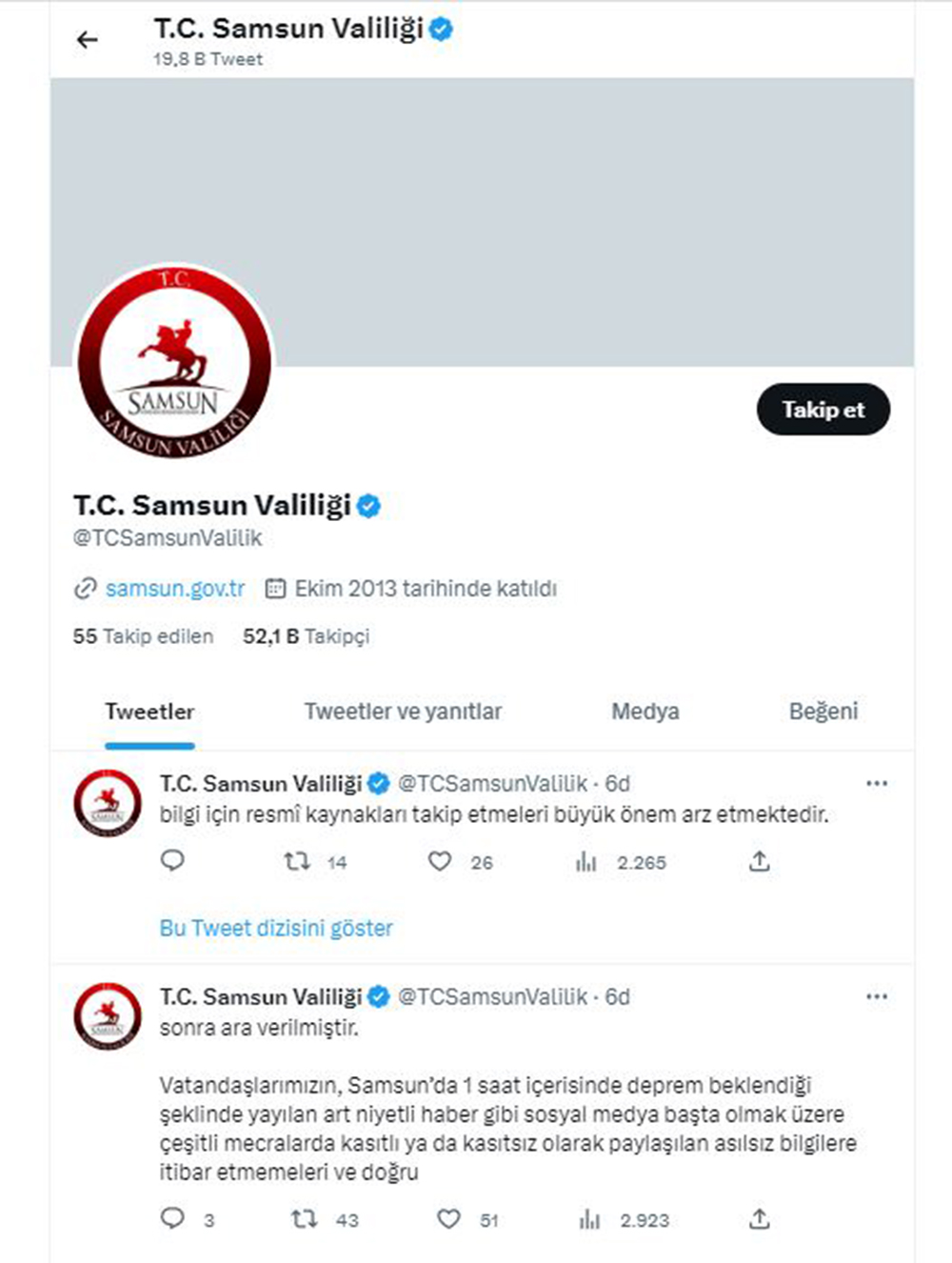Expand thread via 'Bu Tweet dizisini göster'
This screenshot has height=1263, width=952.
pos(276,928)
